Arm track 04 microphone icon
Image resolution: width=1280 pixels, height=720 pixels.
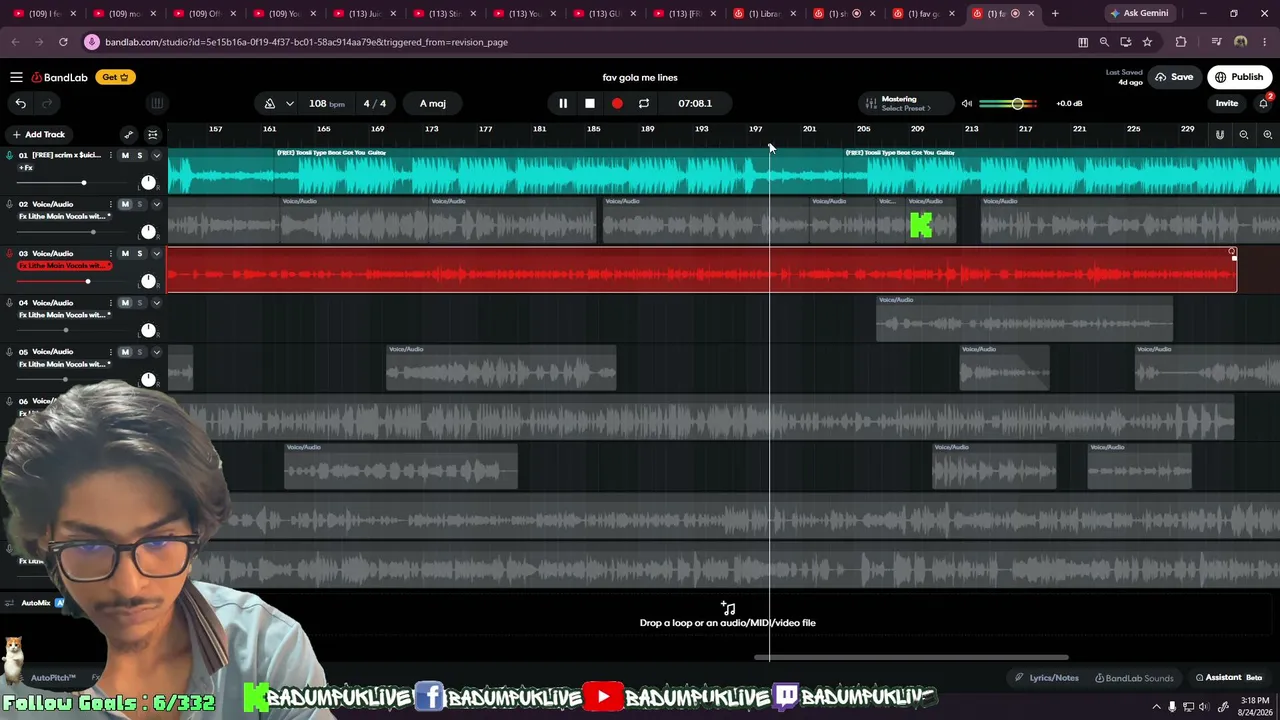pyautogui.click(x=10, y=302)
